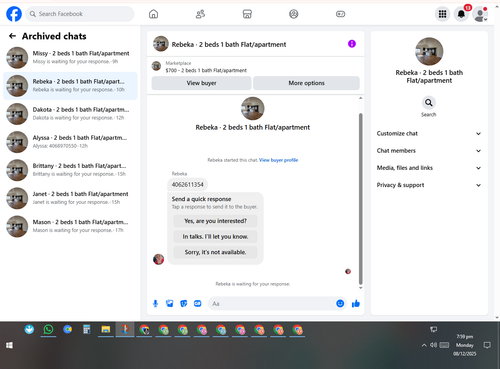Click the taskbar volume icon
Image resolution: width=500 pixels, height=369 pixels.
click(433, 345)
